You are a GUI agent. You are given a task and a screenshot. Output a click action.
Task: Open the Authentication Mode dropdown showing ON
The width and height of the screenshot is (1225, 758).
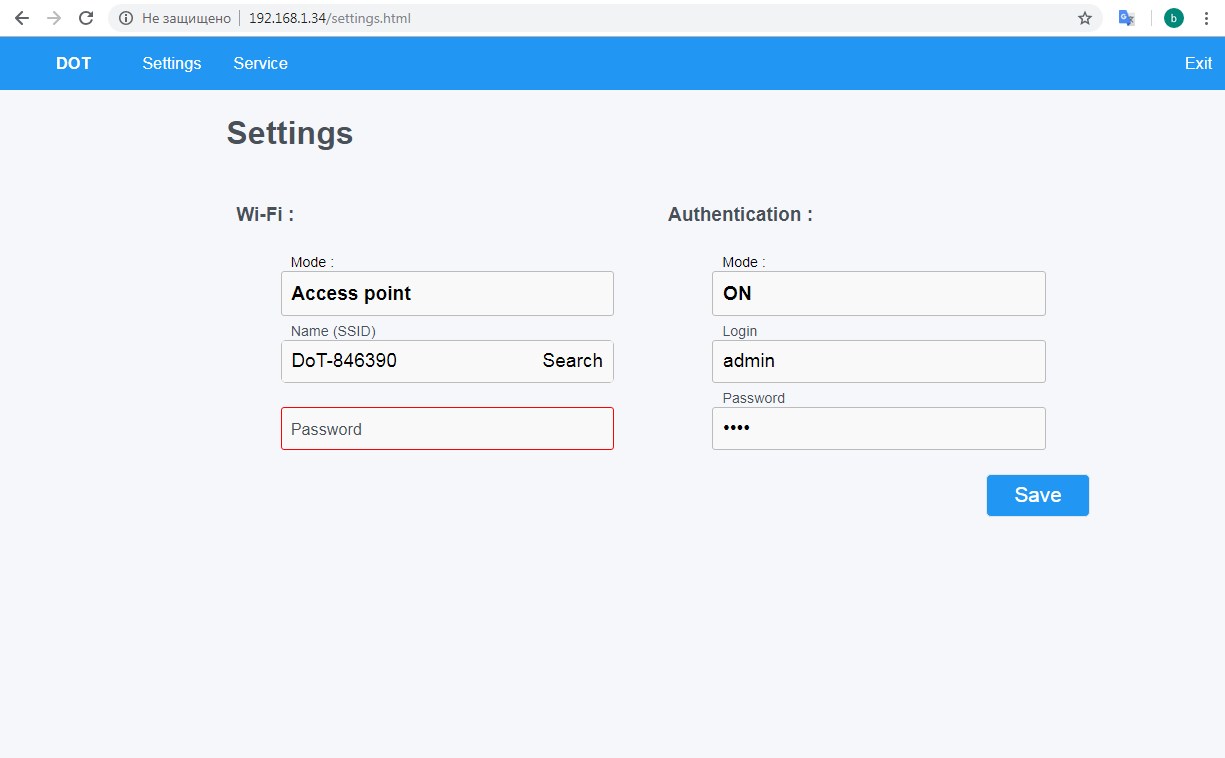pyautogui.click(x=879, y=293)
